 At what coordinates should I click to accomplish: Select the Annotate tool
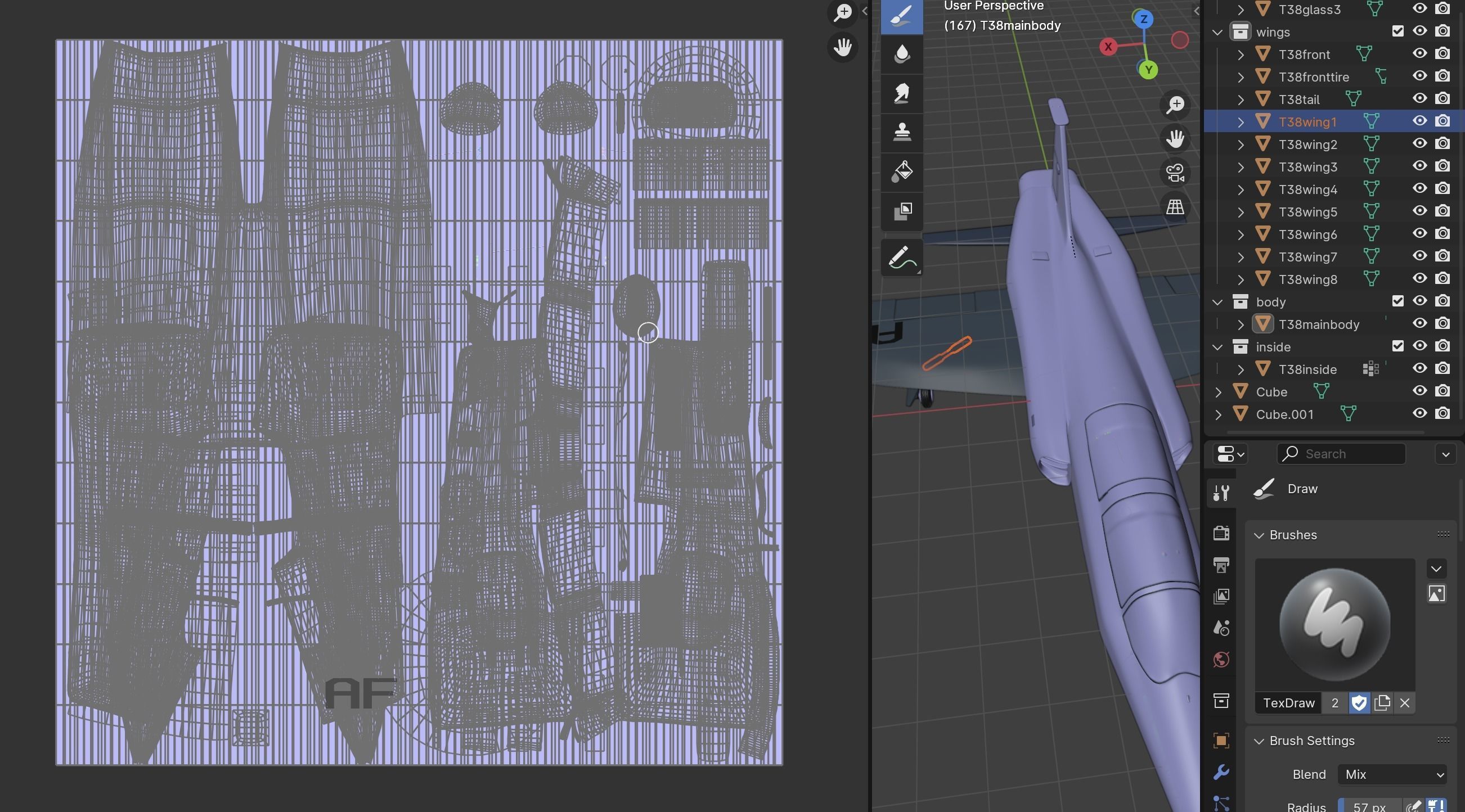902,258
